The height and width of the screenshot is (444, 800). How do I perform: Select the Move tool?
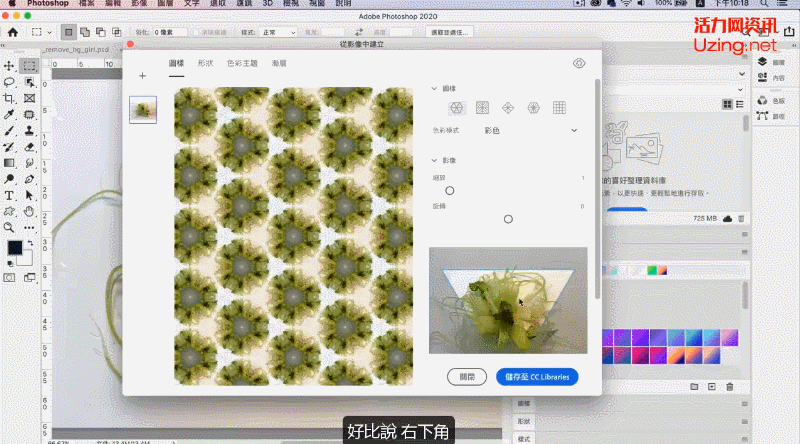[x=9, y=66]
